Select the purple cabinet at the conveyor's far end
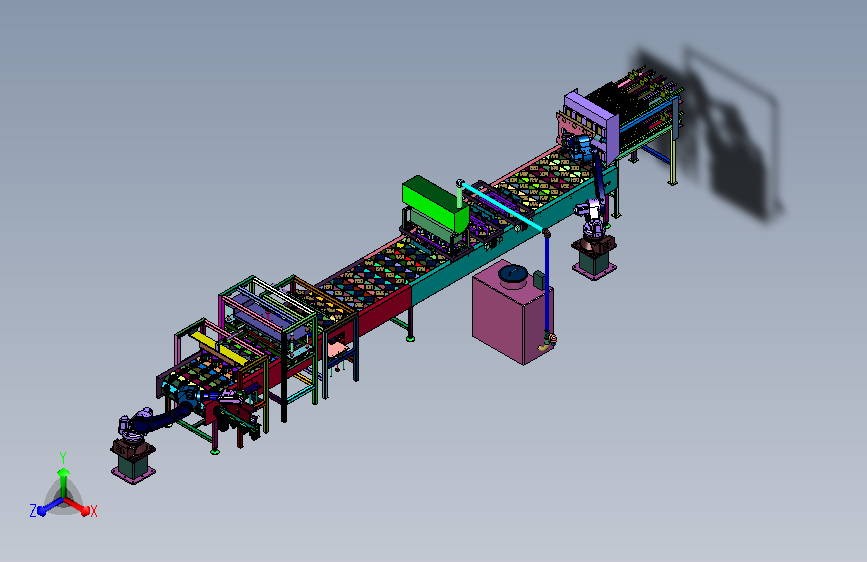This screenshot has width=867, height=562. coord(591,126)
